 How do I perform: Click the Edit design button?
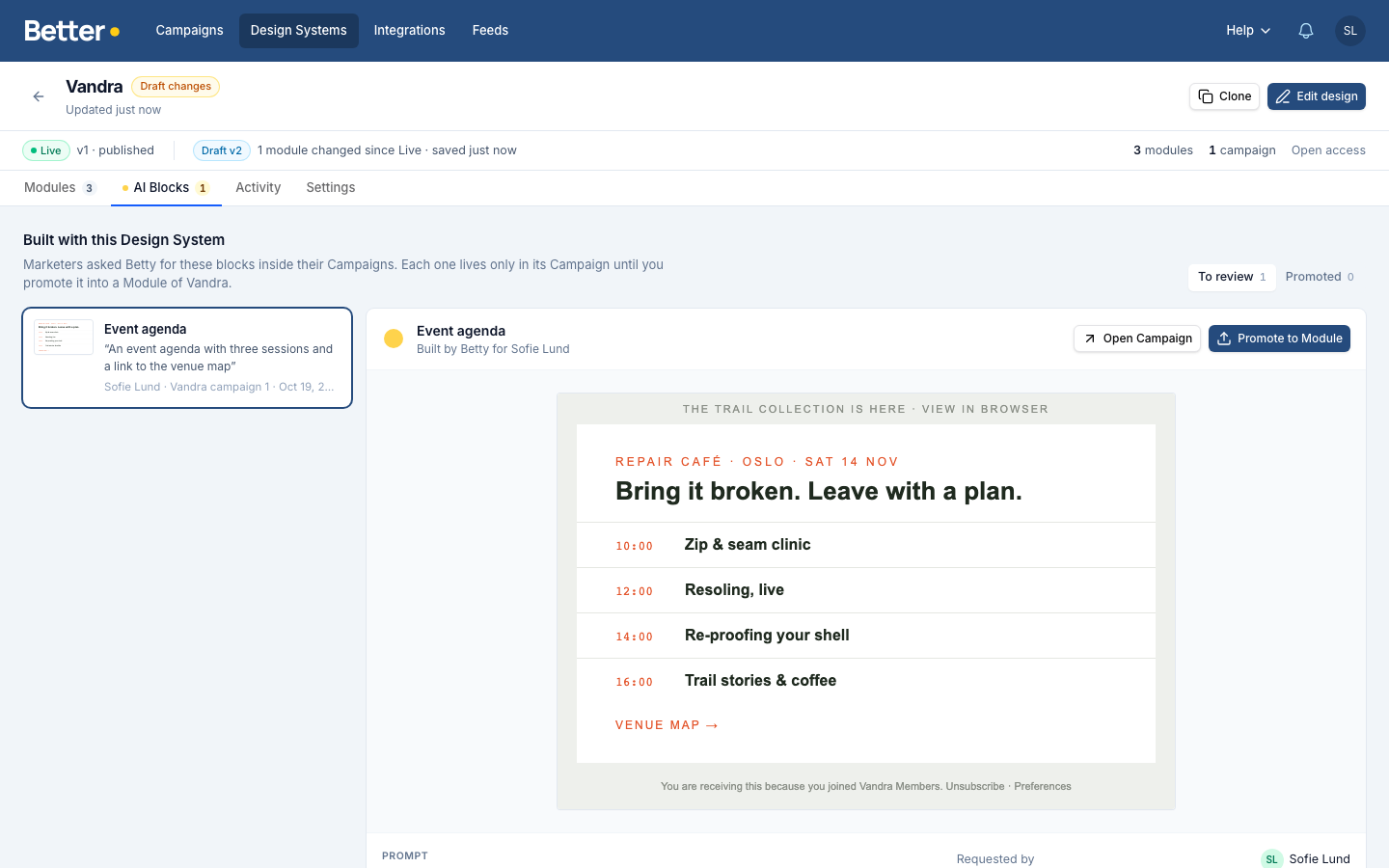click(1317, 96)
